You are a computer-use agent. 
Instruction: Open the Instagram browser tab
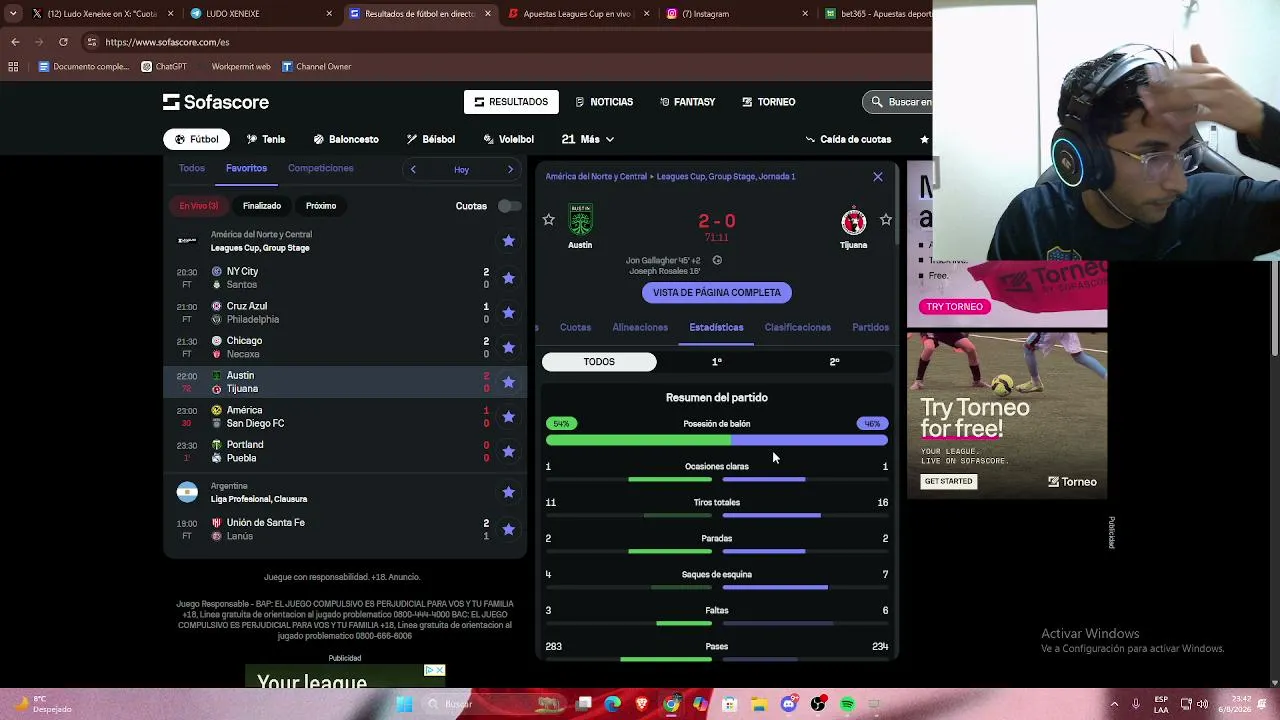736,14
